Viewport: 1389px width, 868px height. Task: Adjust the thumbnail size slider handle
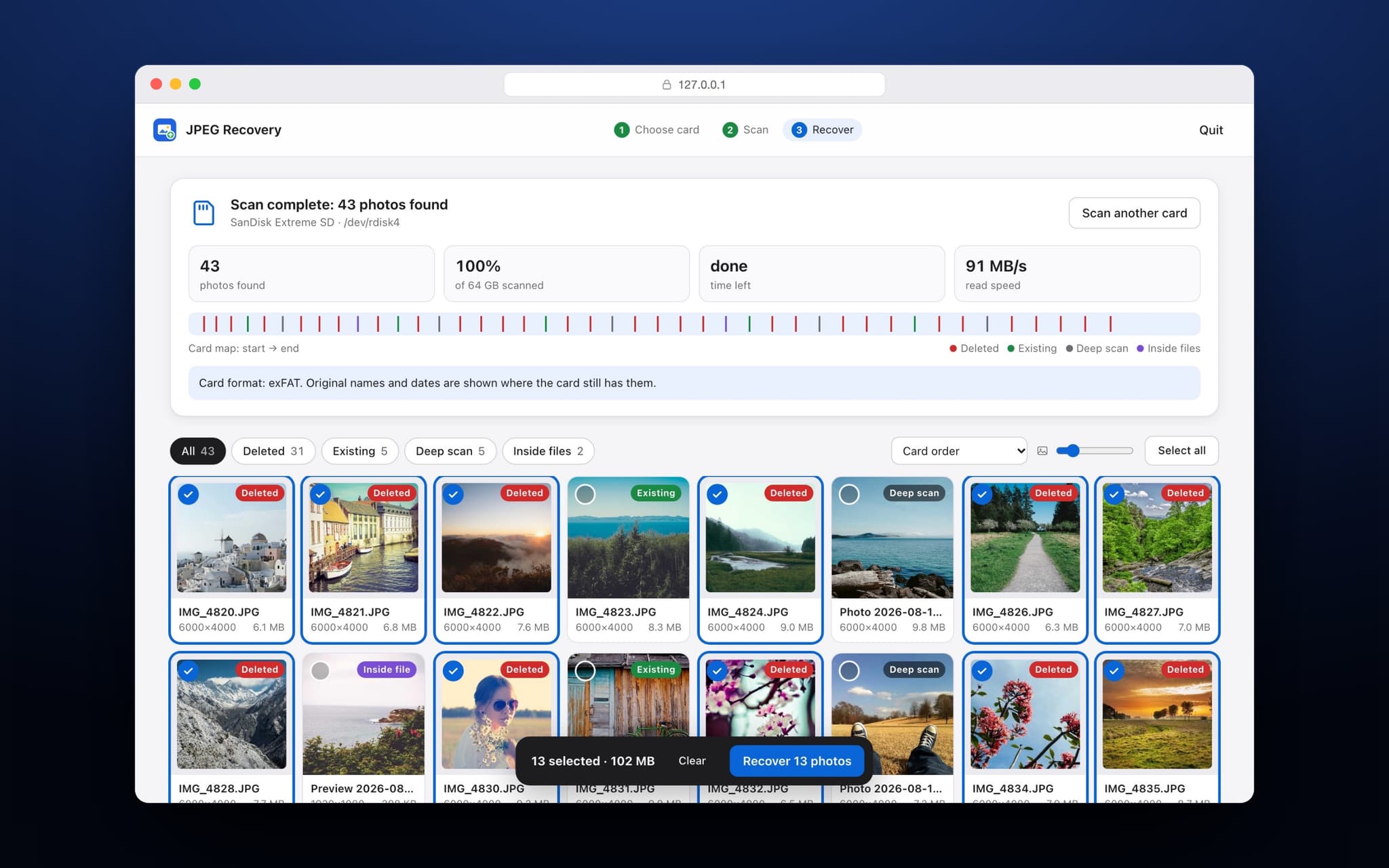1072,450
